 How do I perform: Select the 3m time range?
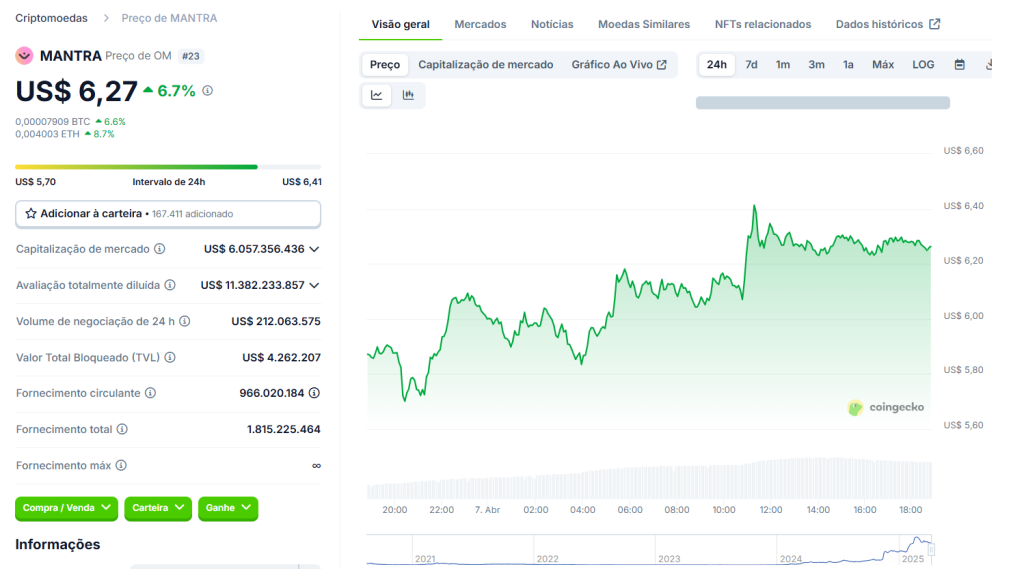click(x=816, y=65)
